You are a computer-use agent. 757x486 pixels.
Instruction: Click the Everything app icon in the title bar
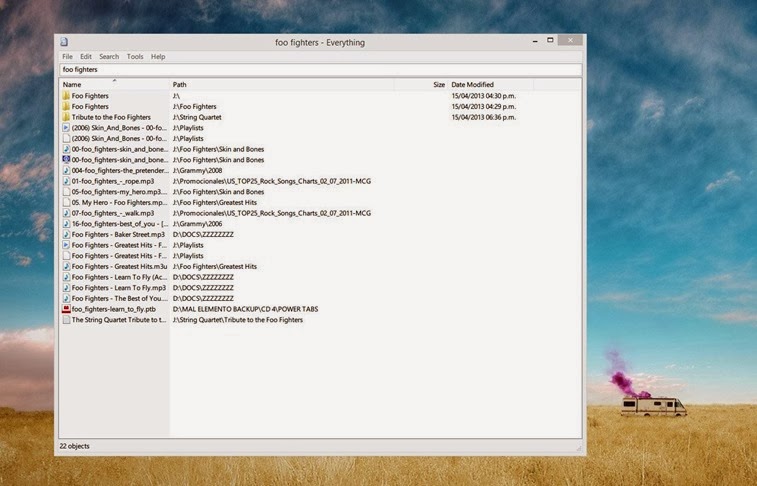(x=64, y=42)
